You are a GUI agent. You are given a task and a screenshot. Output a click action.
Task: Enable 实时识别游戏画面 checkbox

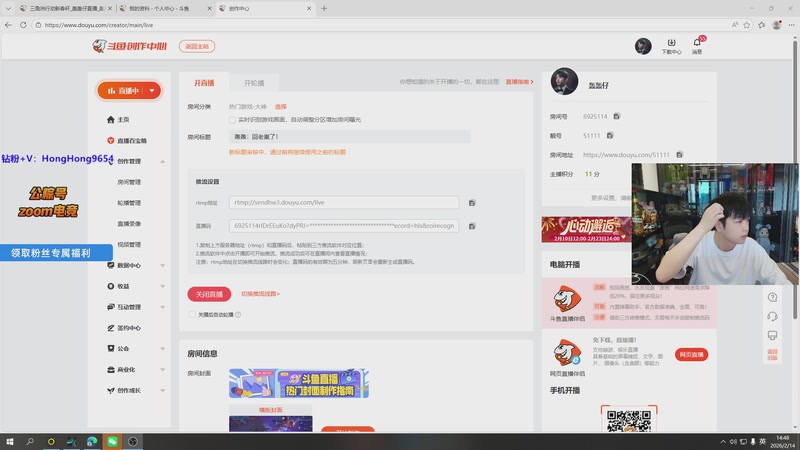232,120
